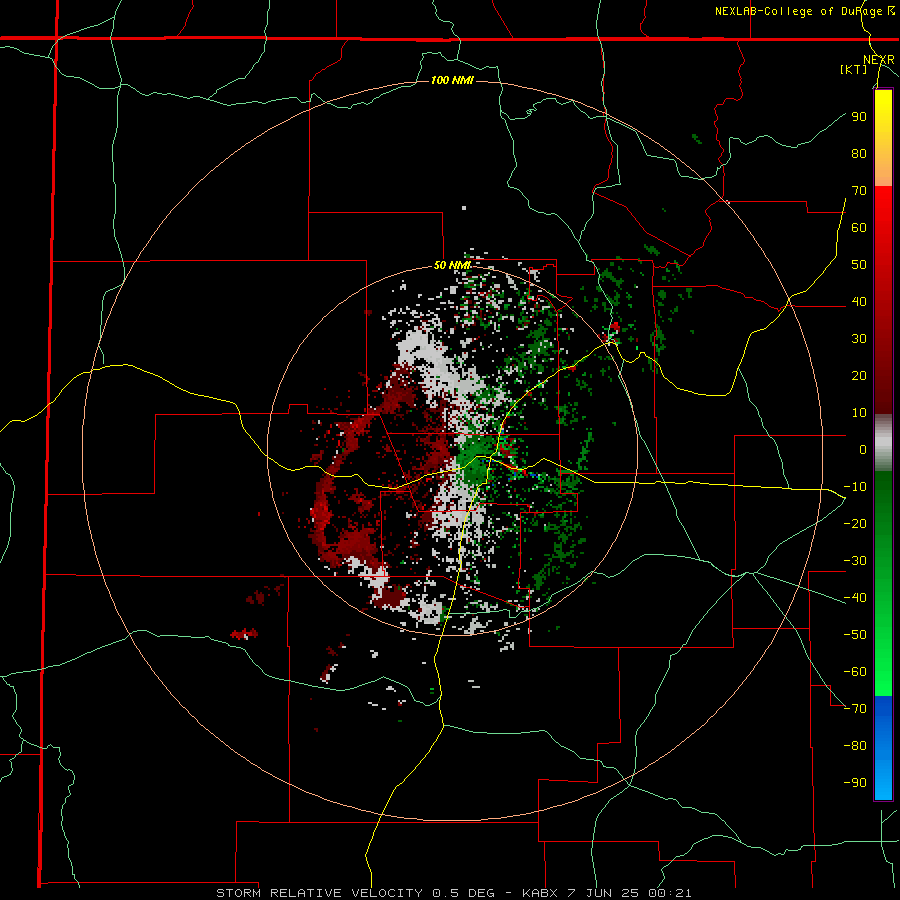Click the [KT] unit label
This screenshot has height=900, width=900.
pos(853,69)
